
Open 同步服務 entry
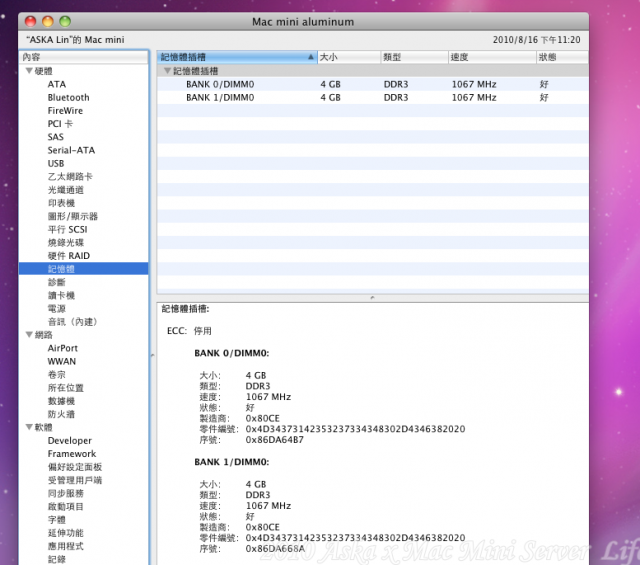coord(65,493)
